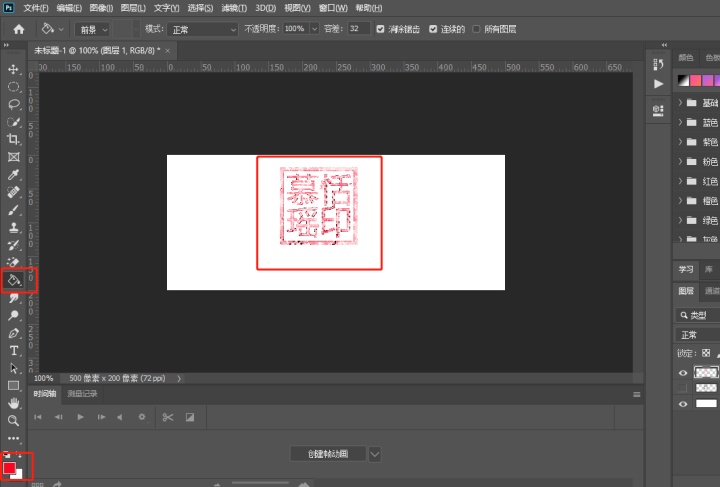
Task: Expand the 基础 swatch folder
Action: 681,103
